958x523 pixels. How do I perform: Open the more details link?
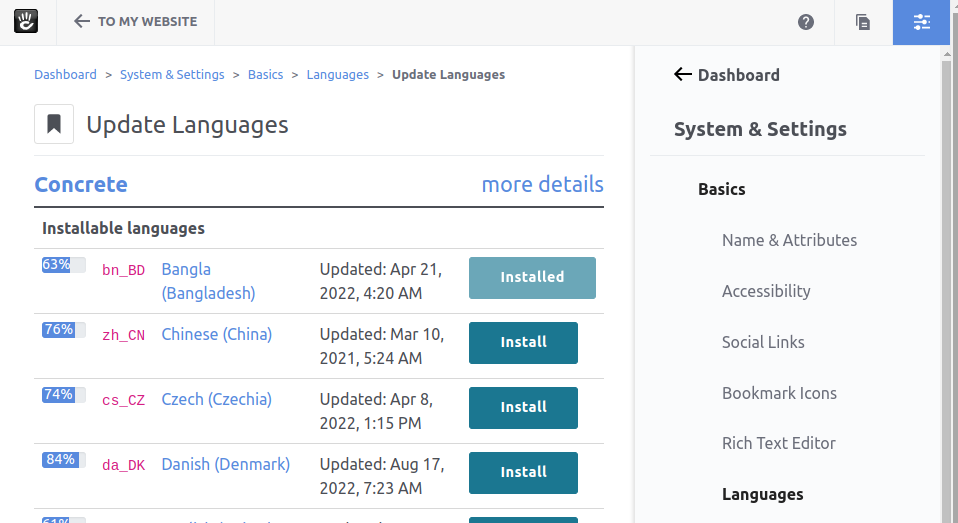543,184
